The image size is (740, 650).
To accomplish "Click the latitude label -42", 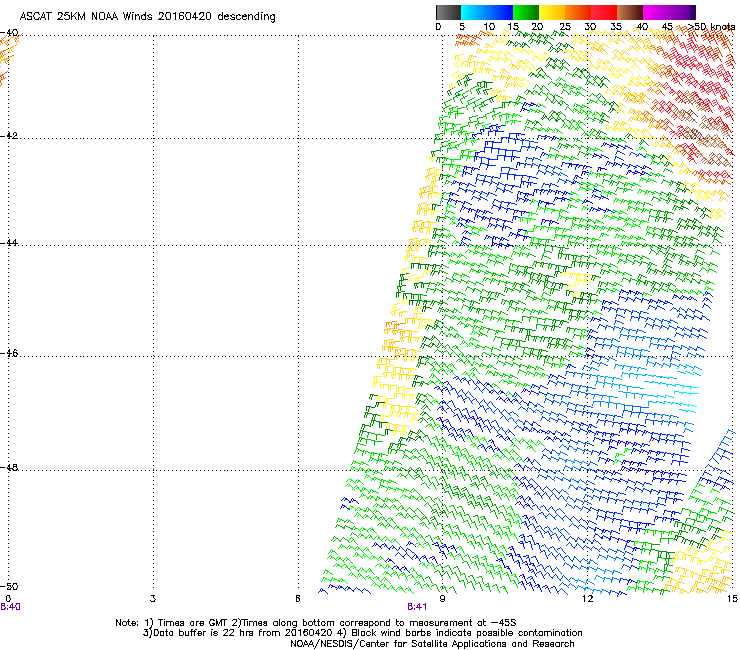I will [9, 135].
